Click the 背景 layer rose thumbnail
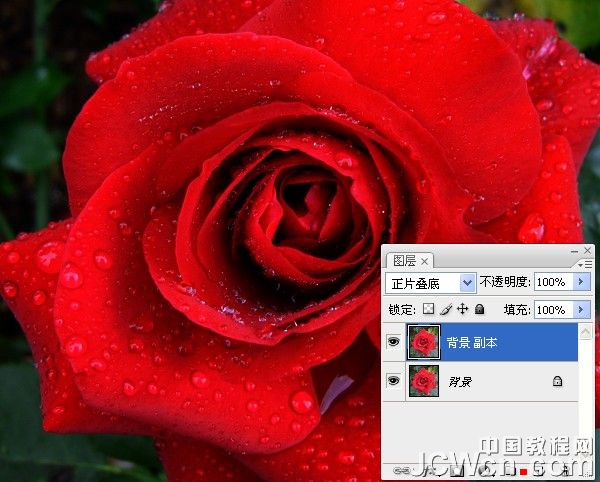This screenshot has height=482, width=600. pos(425,381)
